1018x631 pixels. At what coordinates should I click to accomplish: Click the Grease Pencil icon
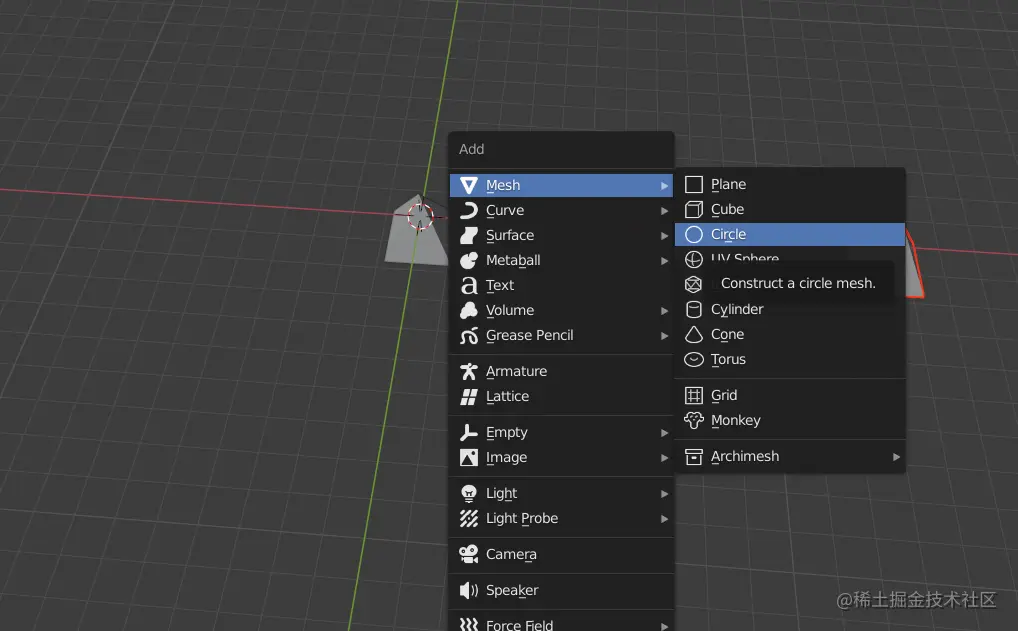(x=469, y=336)
